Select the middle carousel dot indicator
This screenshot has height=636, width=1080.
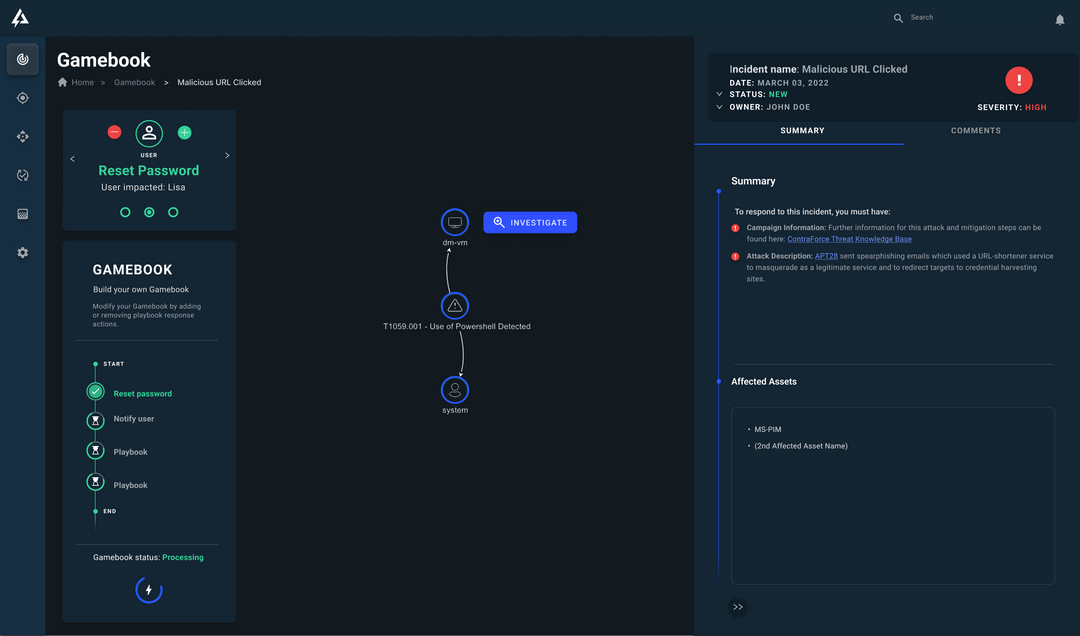click(x=149, y=212)
